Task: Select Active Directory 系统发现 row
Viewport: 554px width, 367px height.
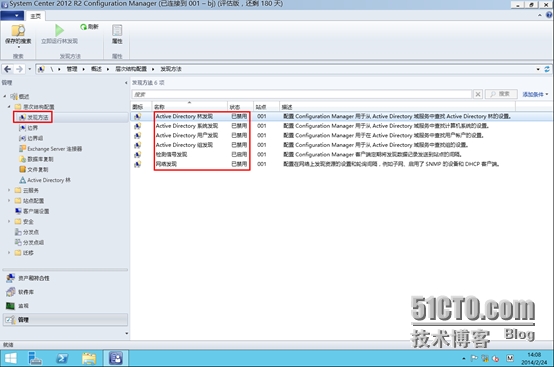Action: (342, 126)
